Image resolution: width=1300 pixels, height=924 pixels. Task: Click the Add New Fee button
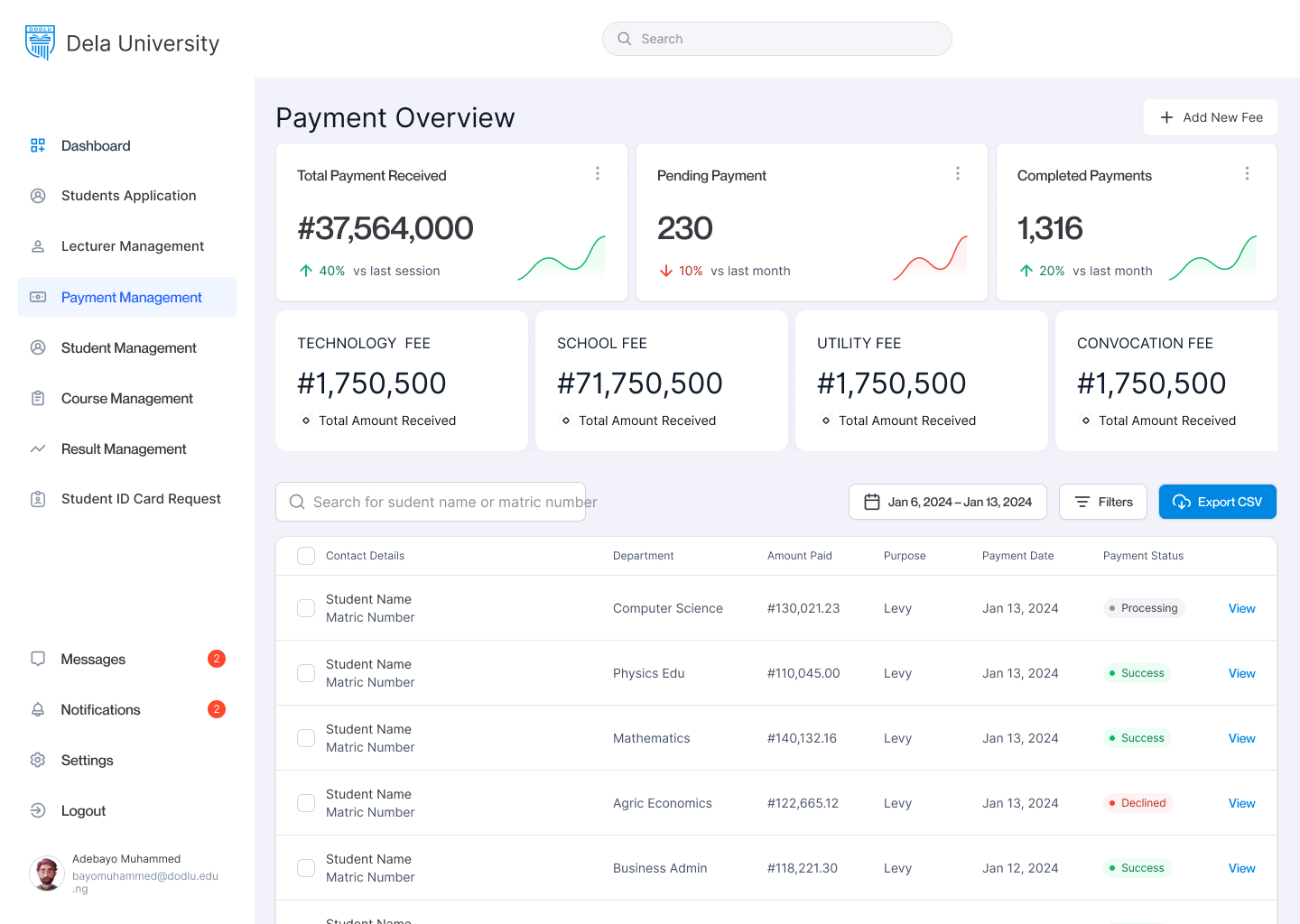tap(1210, 117)
